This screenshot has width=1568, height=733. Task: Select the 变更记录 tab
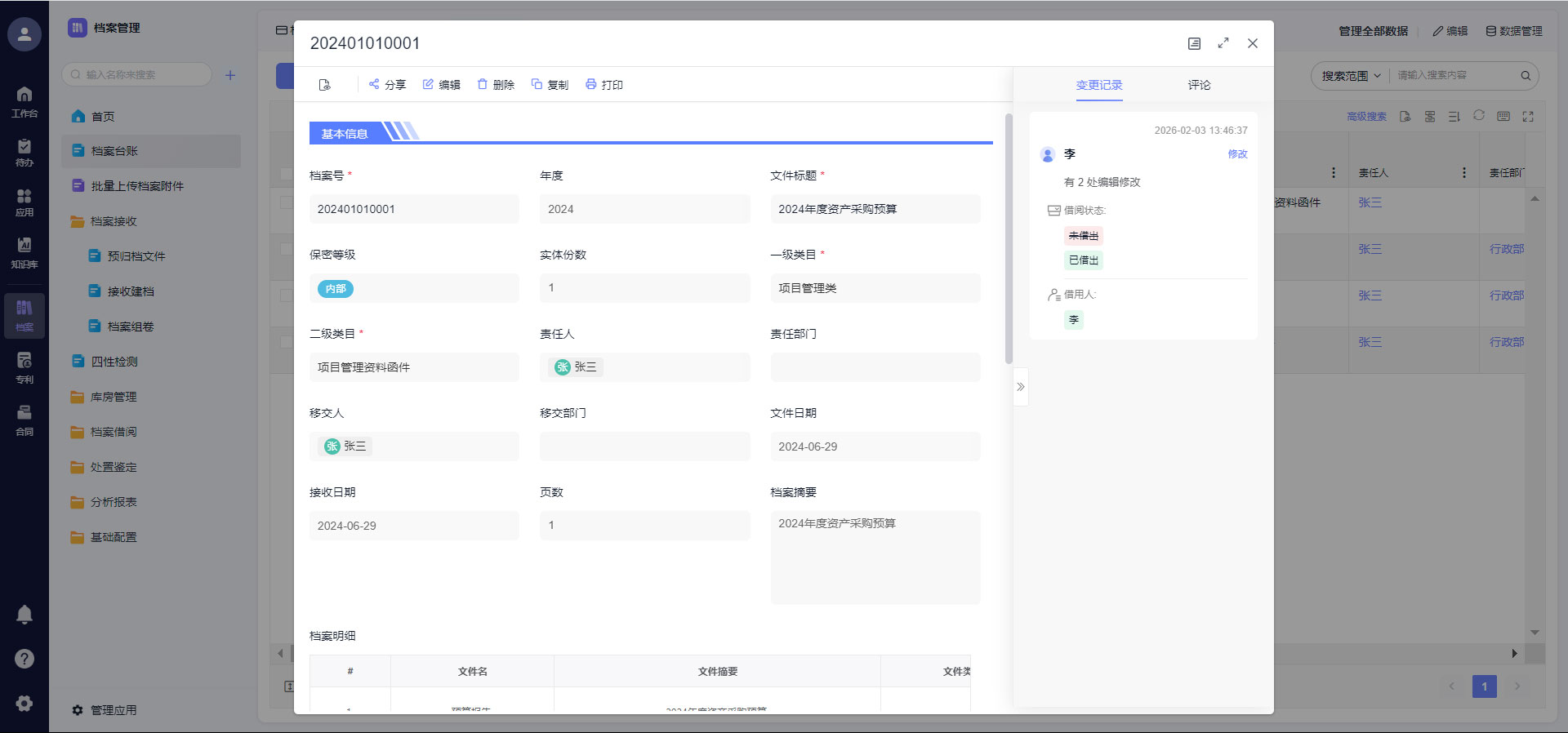[1099, 85]
